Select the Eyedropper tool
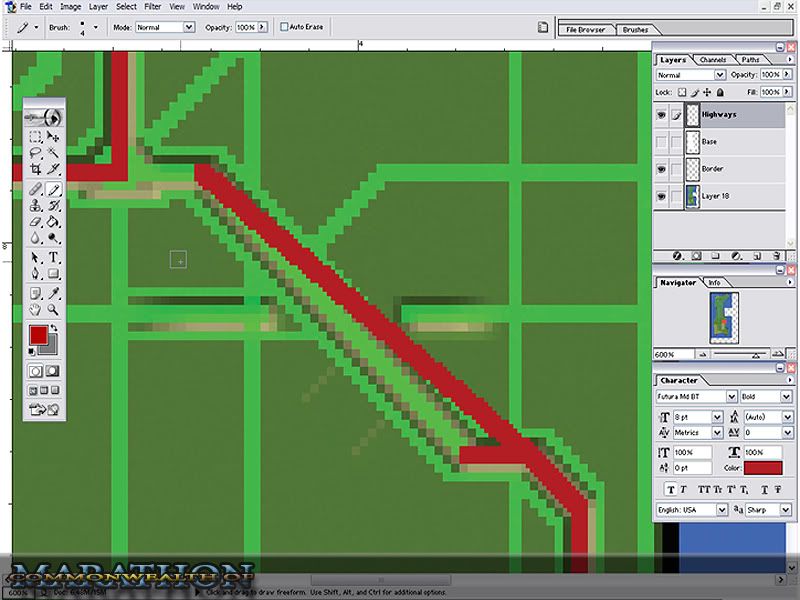Image resolution: width=800 pixels, height=600 pixels. (x=54, y=292)
